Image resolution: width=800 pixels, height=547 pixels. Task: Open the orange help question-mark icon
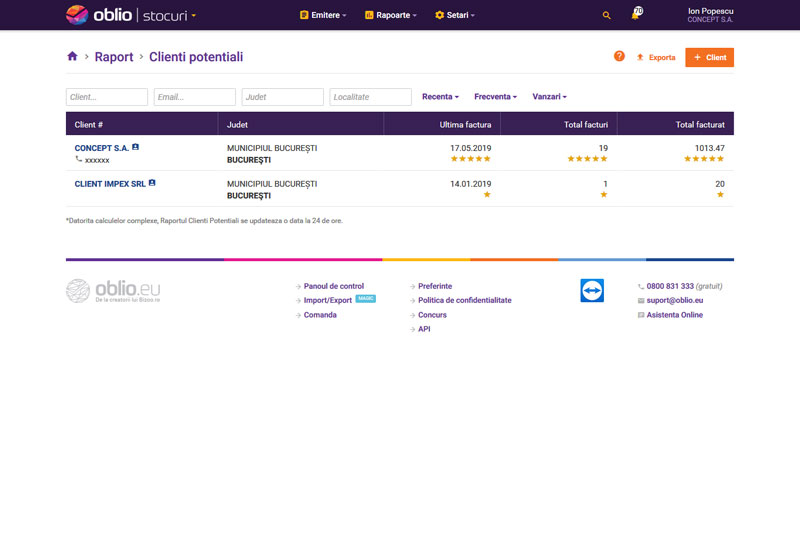(x=619, y=57)
